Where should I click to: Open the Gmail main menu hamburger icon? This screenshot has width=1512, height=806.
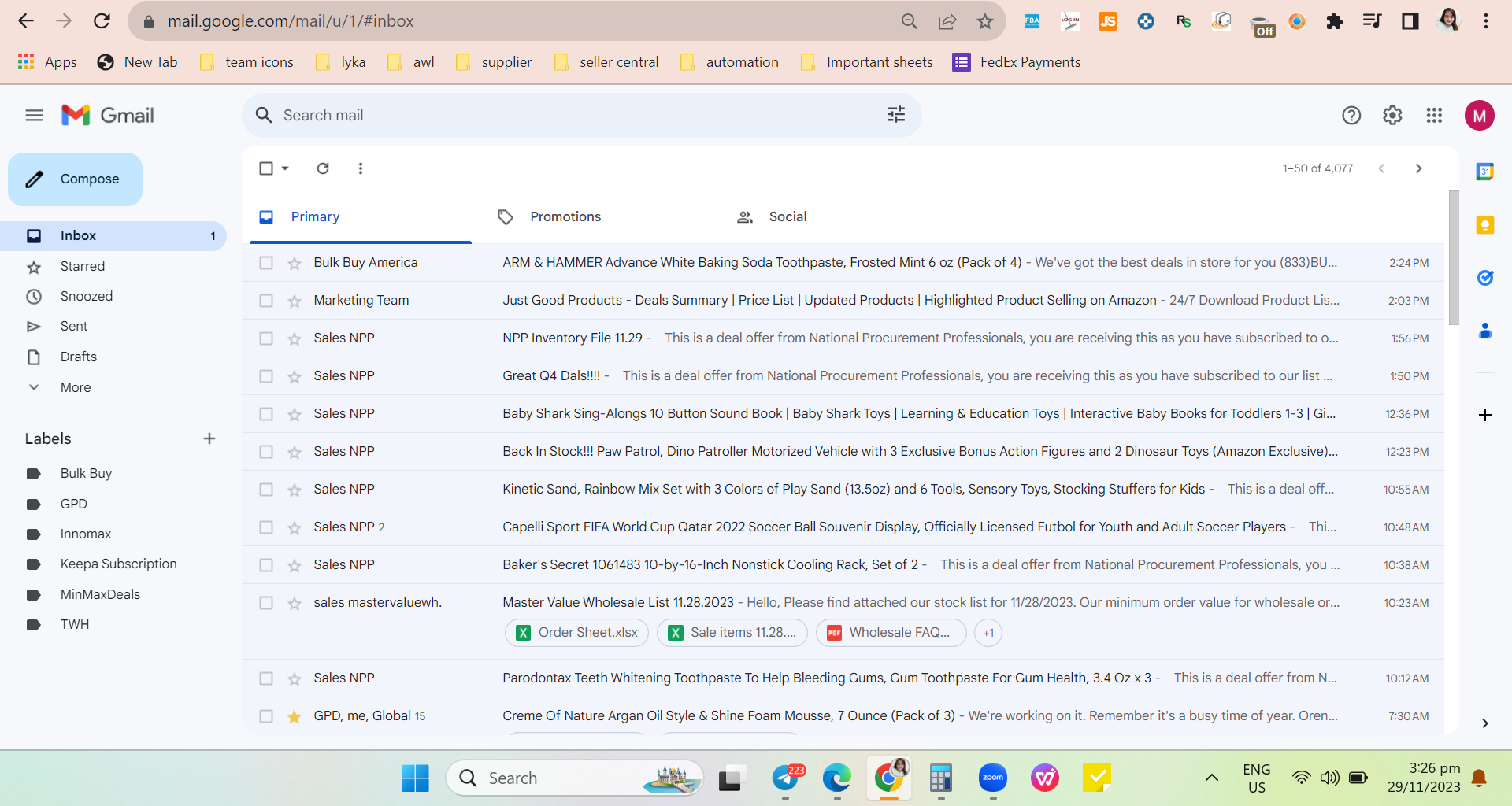tap(34, 116)
